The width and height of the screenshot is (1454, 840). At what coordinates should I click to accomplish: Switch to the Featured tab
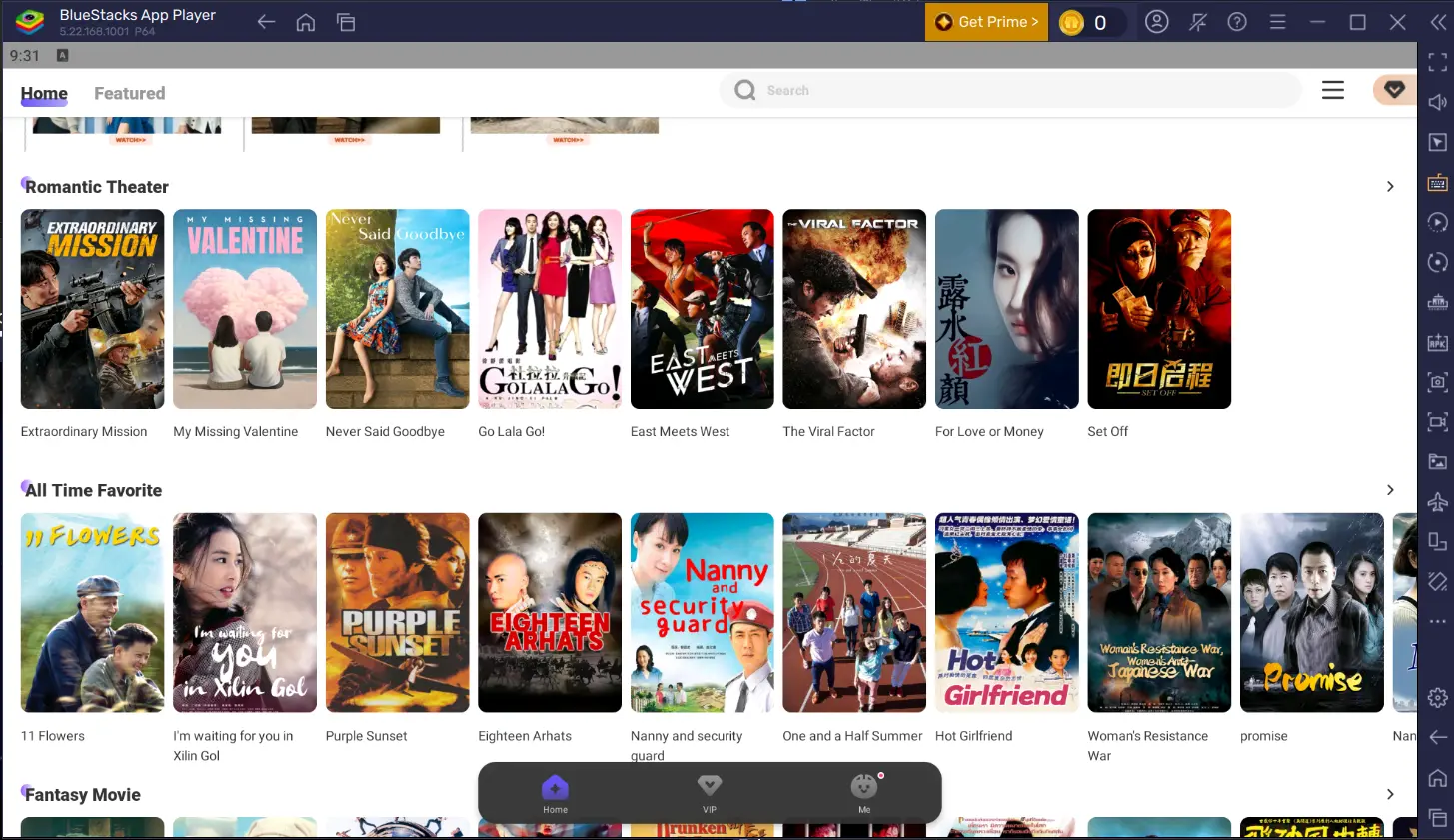[x=130, y=93]
